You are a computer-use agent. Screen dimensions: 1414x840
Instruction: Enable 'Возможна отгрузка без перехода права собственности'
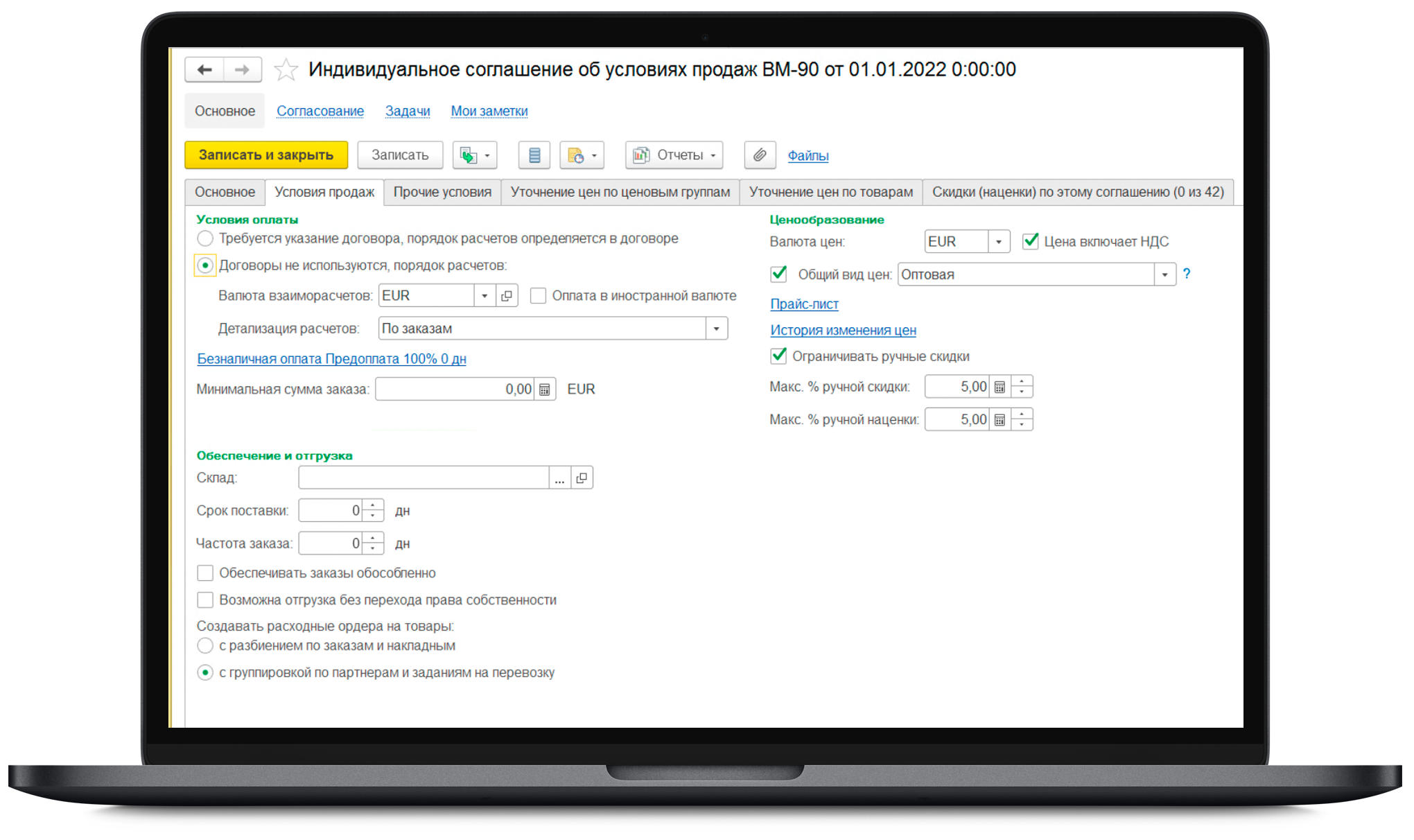point(205,600)
